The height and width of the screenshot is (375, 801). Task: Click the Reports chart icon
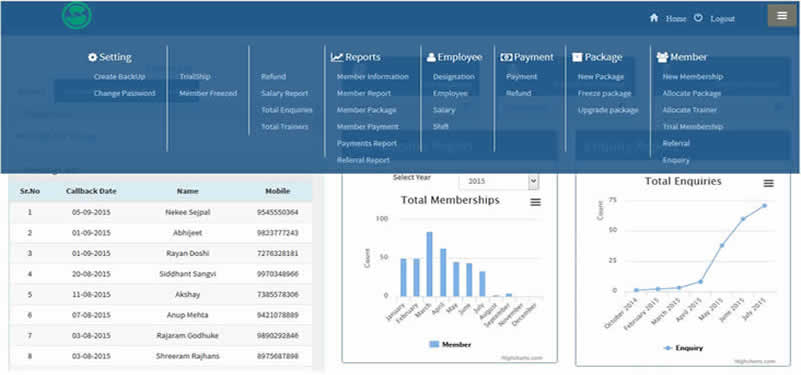pyautogui.click(x=337, y=58)
